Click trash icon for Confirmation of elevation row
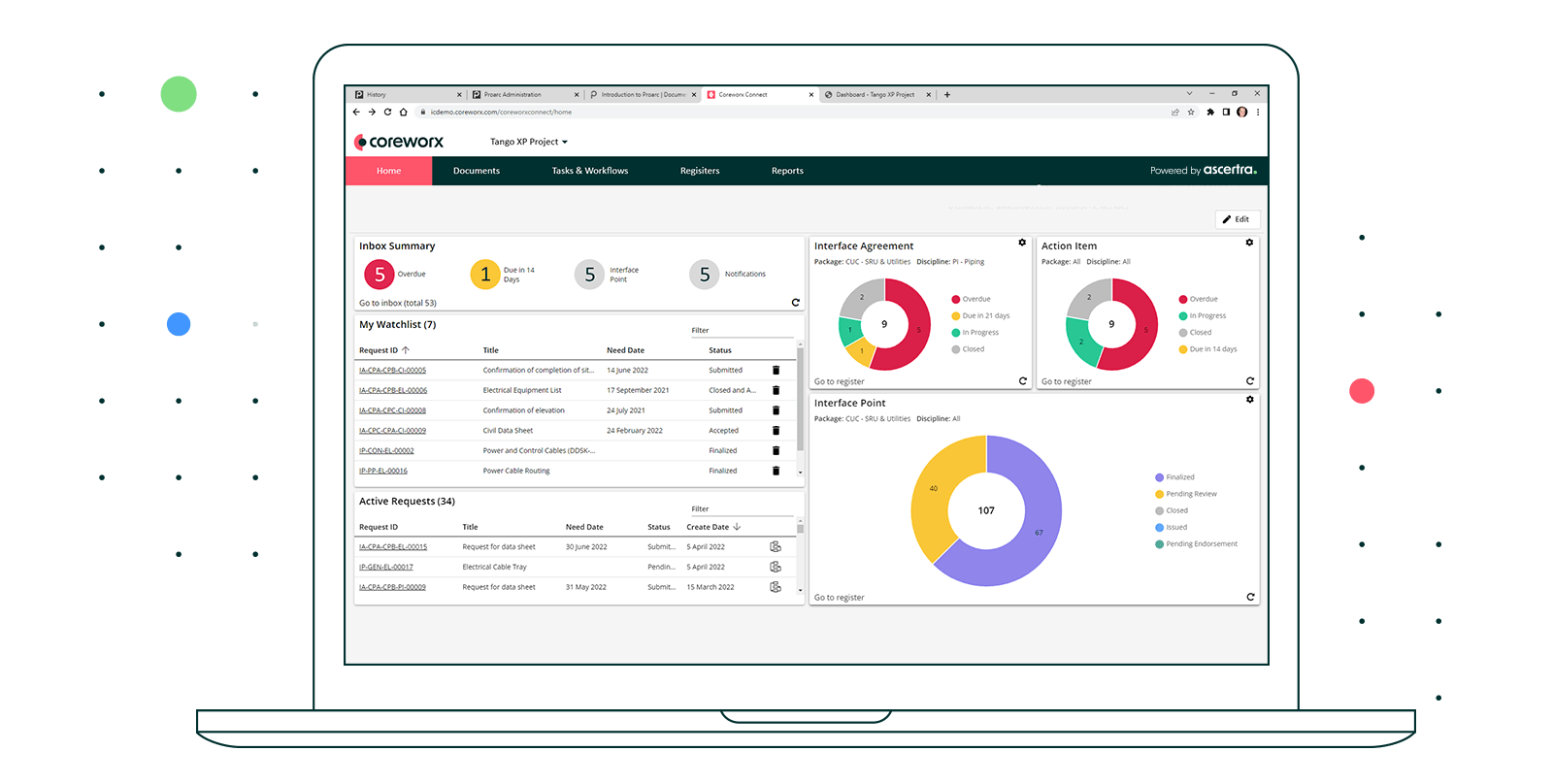Screen dimensions: 1553x784 (x=776, y=410)
